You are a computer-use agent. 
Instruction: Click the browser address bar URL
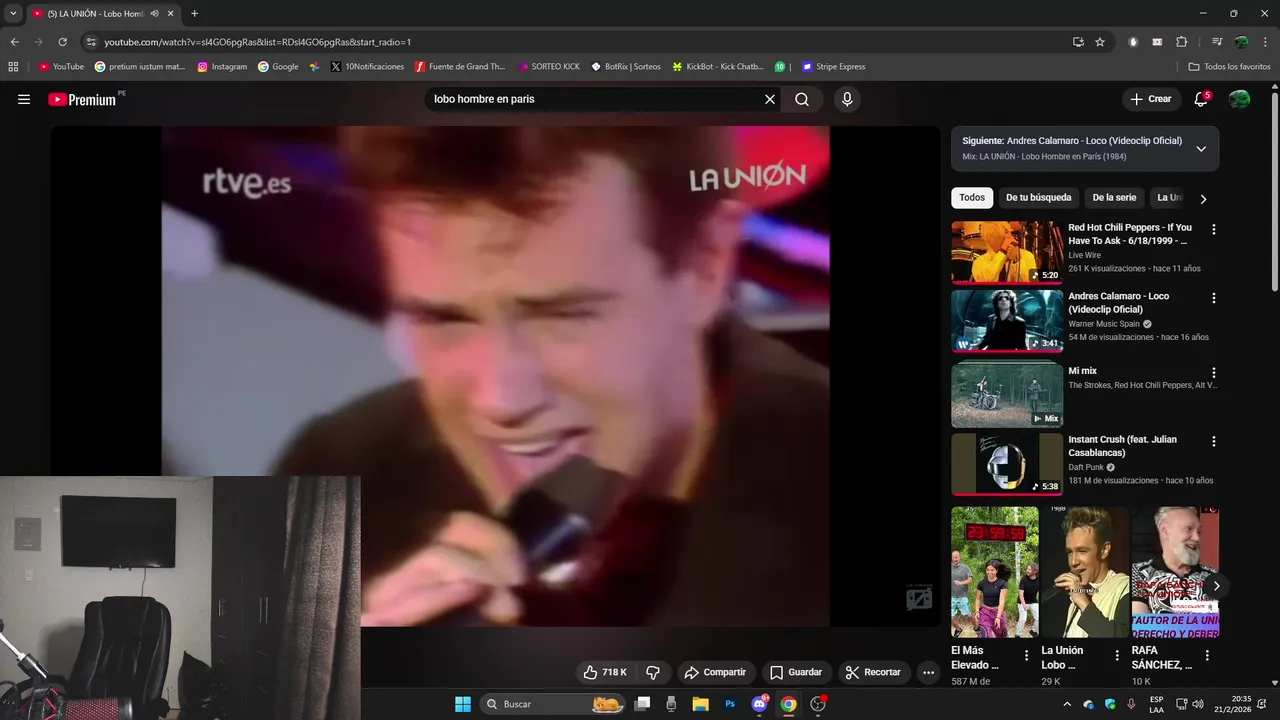point(258,42)
